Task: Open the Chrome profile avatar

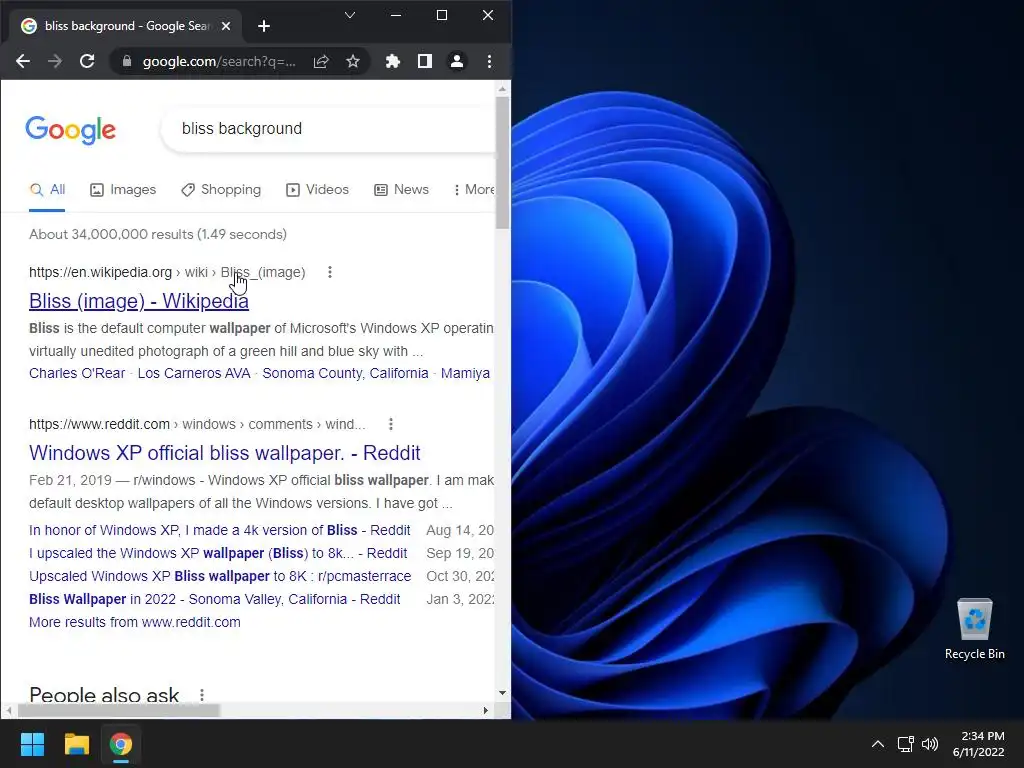Action: [x=456, y=61]
